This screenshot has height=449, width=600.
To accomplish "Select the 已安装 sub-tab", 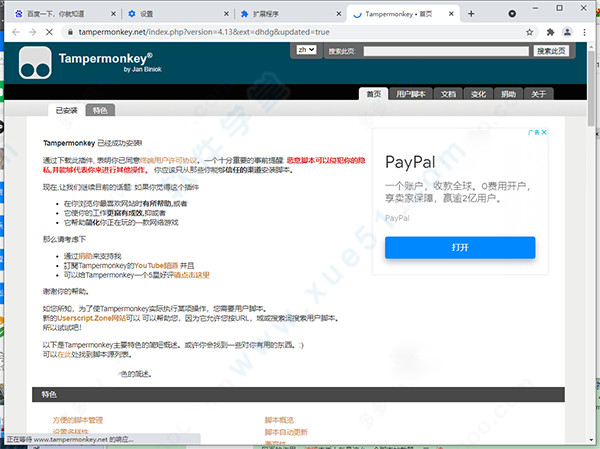I will point(66,110).
